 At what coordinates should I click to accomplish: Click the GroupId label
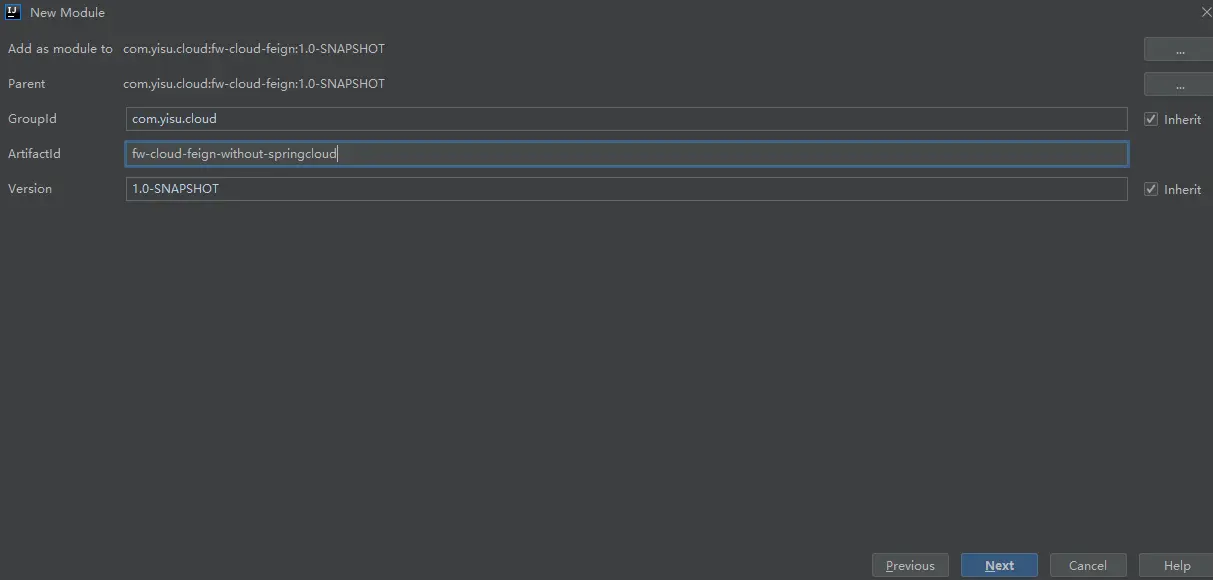coord(32,119)
